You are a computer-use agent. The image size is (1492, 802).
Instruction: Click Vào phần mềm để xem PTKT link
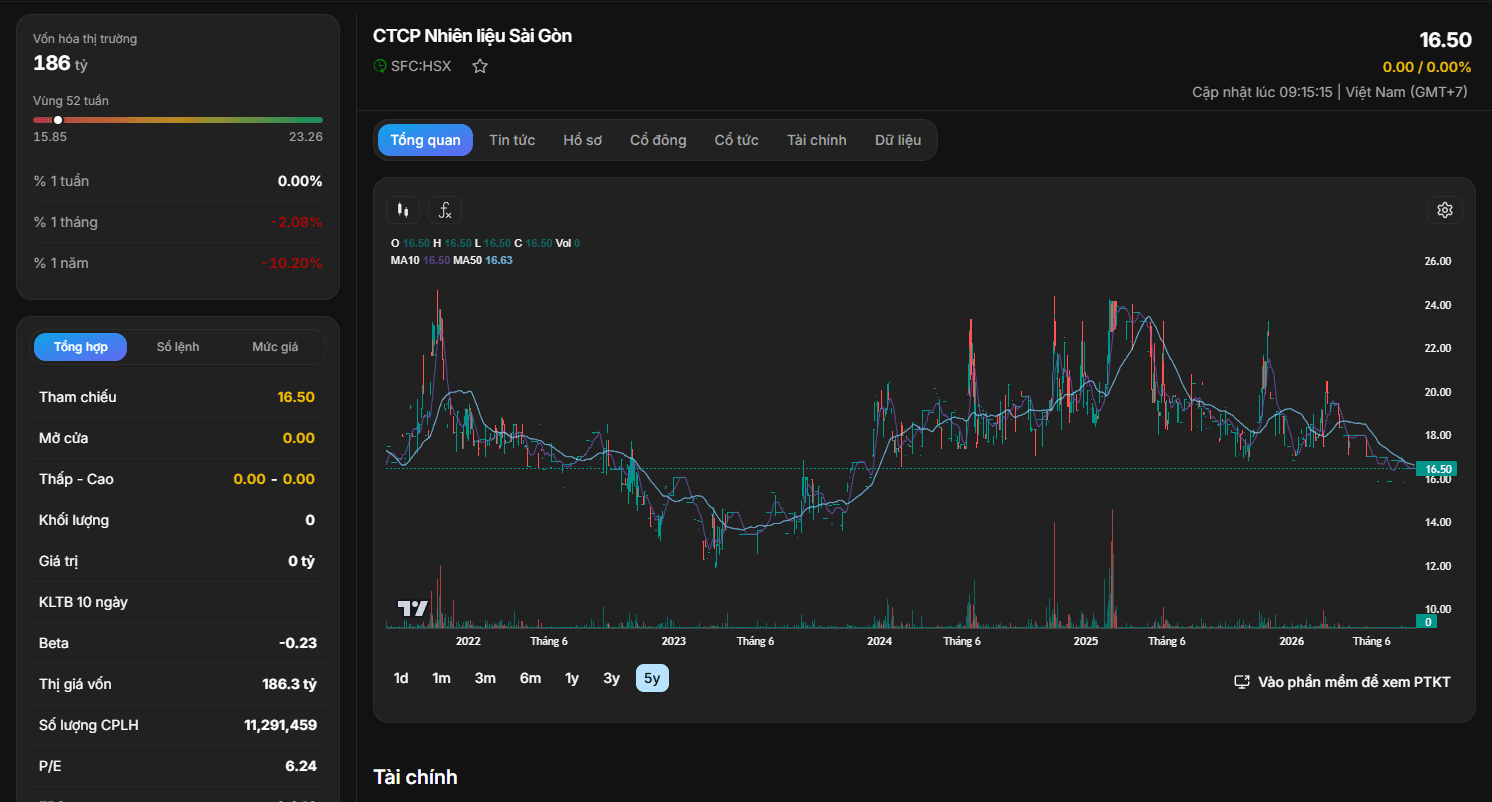pyautogui.click(x=1342, y=682)
